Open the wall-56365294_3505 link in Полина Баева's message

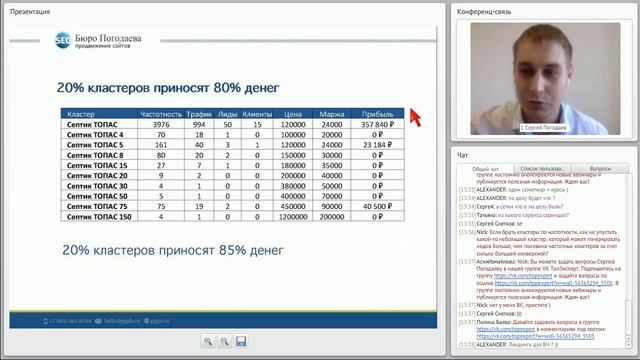[536, 336]
